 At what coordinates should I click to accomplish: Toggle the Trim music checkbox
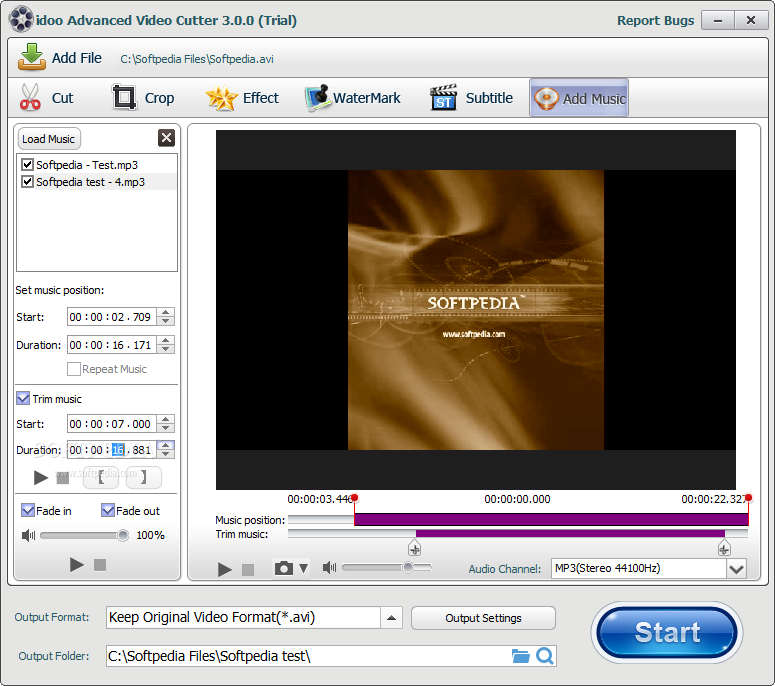coord(23,398)
